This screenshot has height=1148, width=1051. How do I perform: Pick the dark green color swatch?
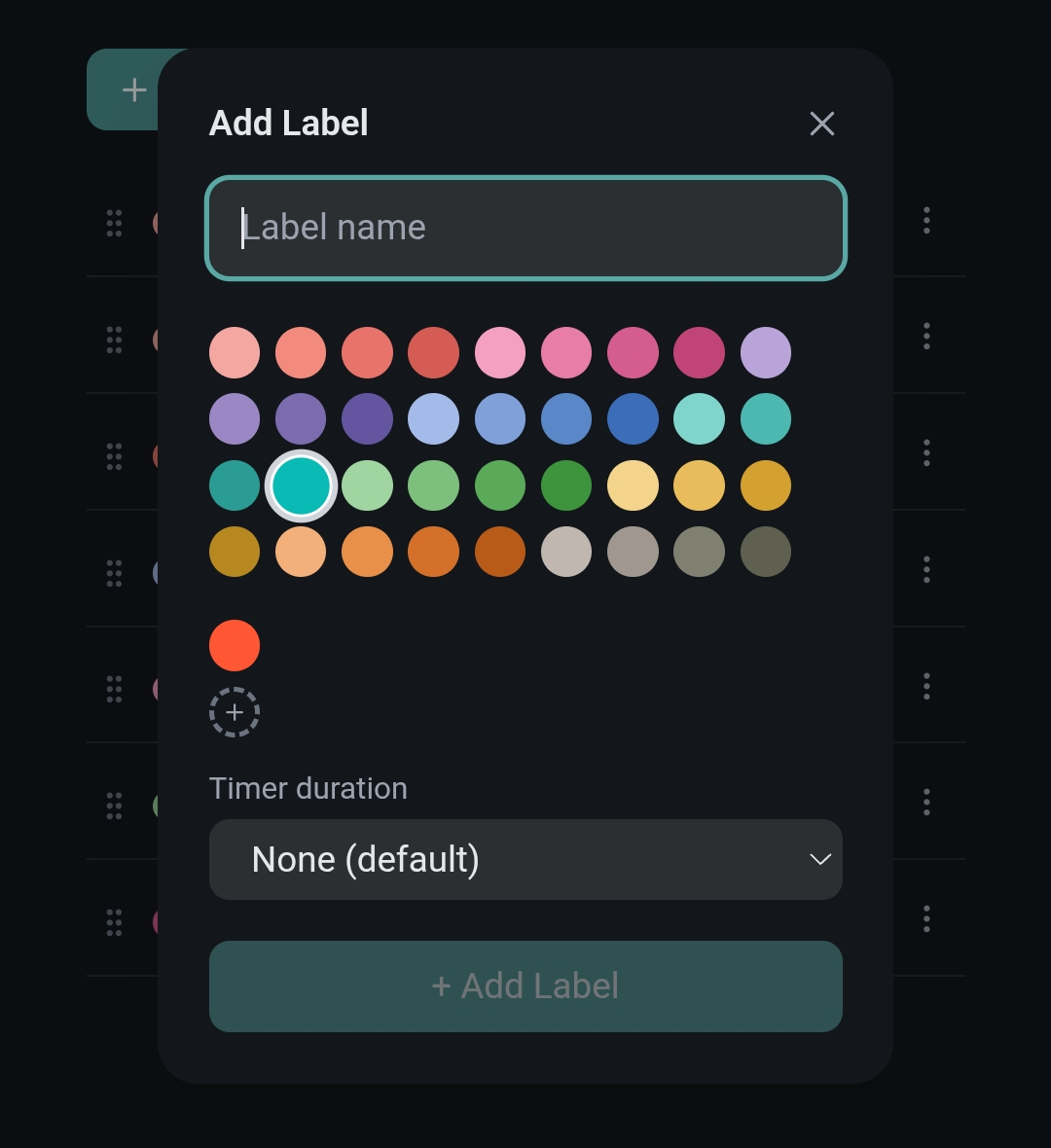coord(566,485)
